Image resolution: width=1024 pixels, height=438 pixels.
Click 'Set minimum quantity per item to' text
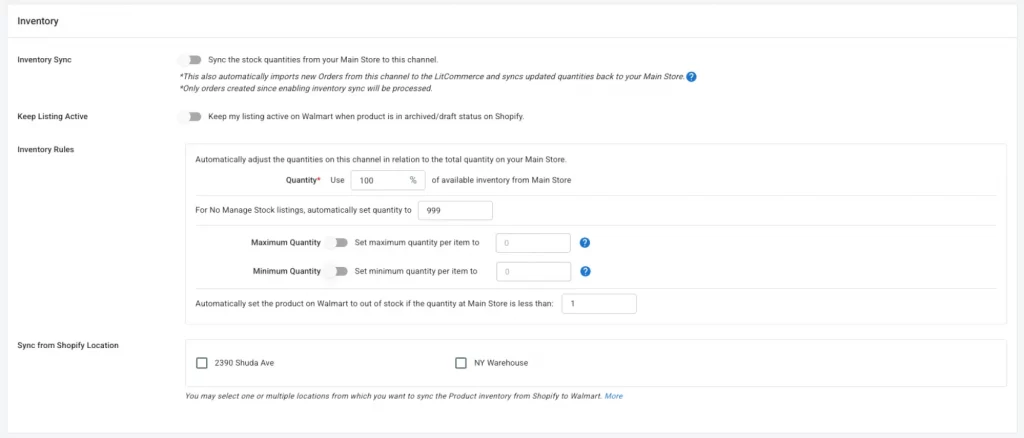pyautogui.click(x=416, y=271)
